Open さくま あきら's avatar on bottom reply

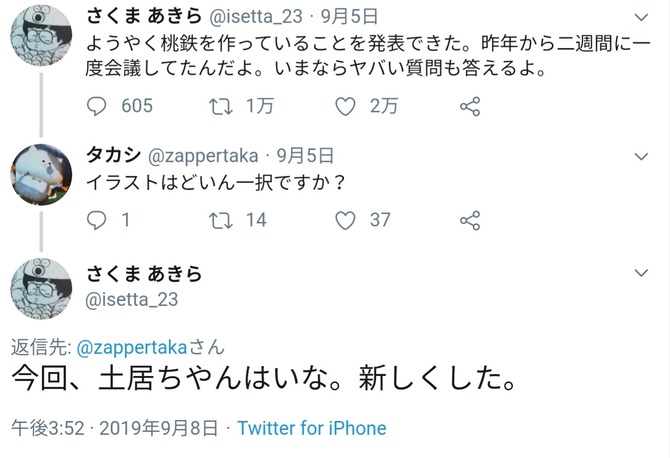pyautogui.click(x=41, y=289)
